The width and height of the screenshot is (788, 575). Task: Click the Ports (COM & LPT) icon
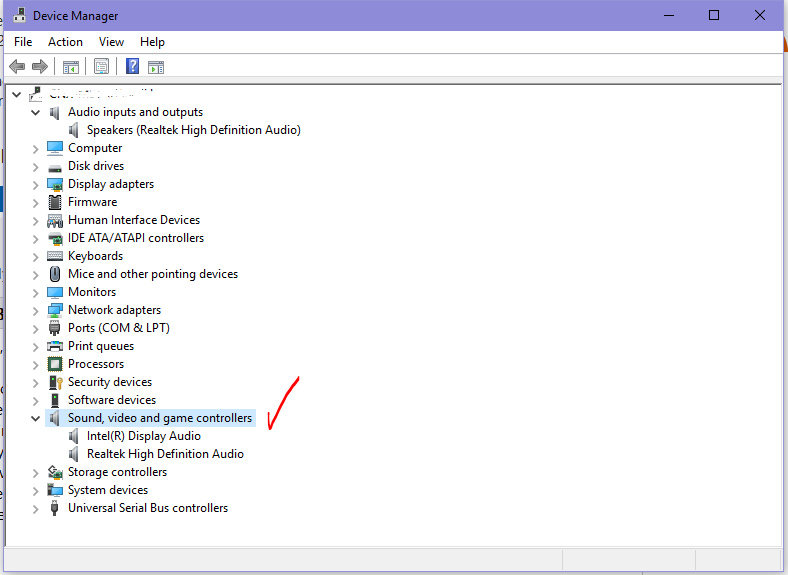tap(55, 328)
